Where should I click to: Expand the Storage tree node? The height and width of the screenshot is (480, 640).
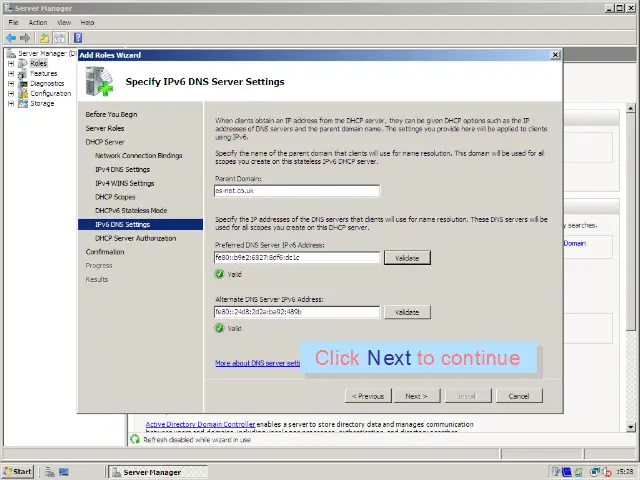(11, 104)
